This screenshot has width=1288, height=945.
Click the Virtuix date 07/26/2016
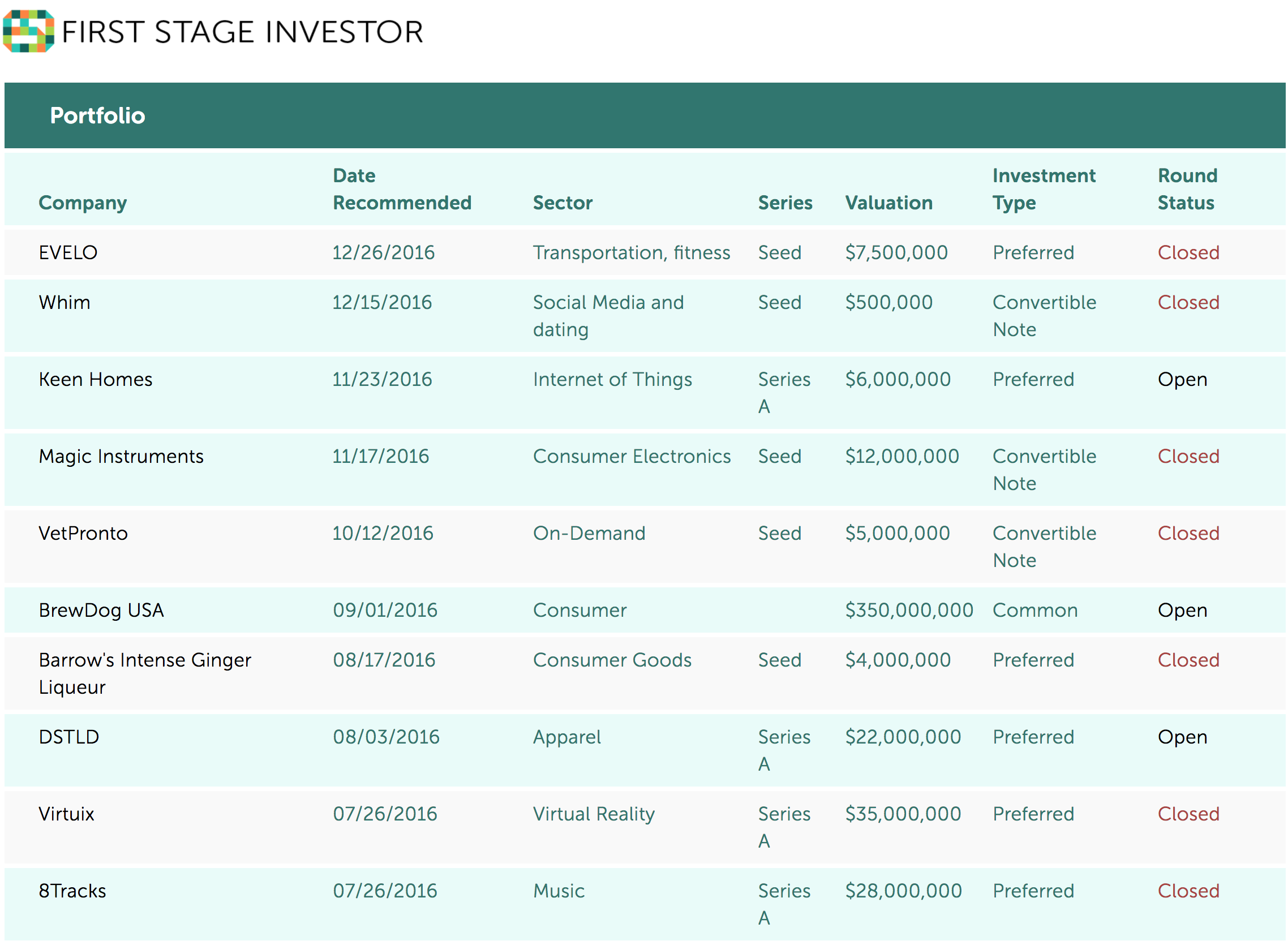pos(385,815)
